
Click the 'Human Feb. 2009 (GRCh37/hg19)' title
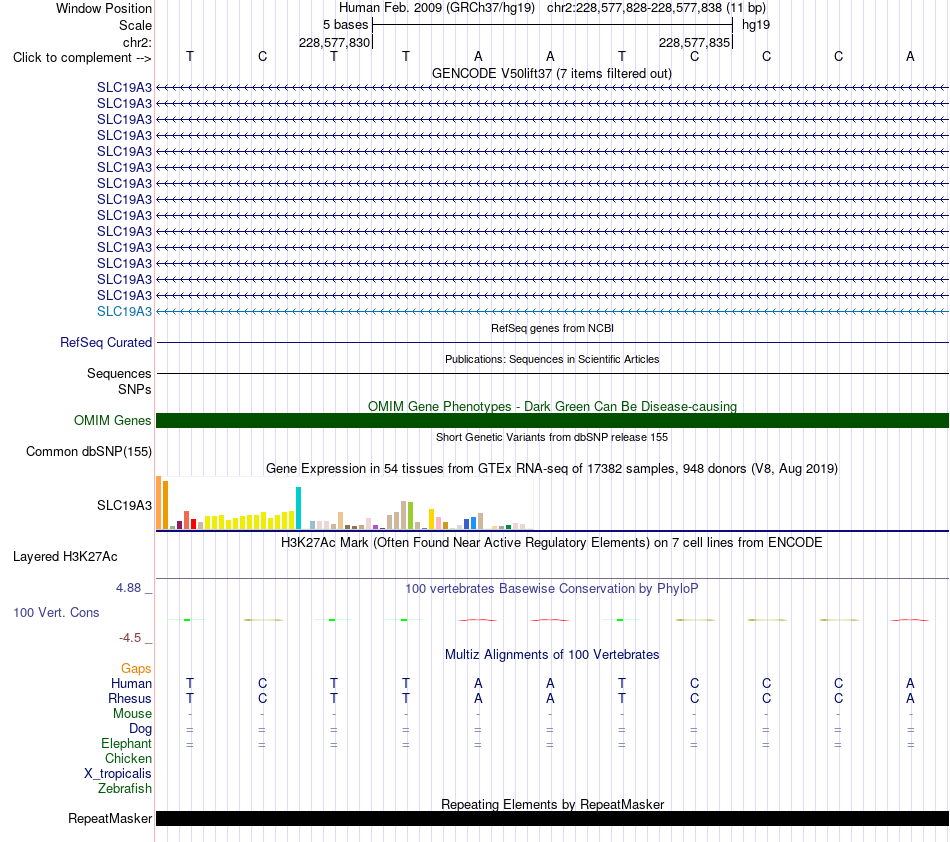(x=437, y=8)
